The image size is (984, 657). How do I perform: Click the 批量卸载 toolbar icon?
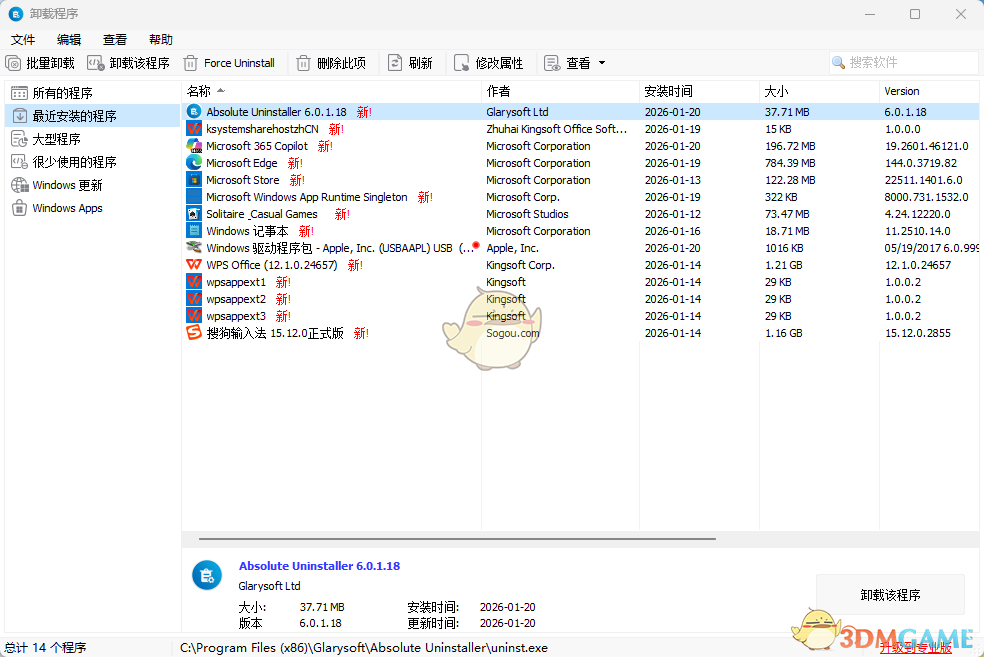[x=13, y=62]
